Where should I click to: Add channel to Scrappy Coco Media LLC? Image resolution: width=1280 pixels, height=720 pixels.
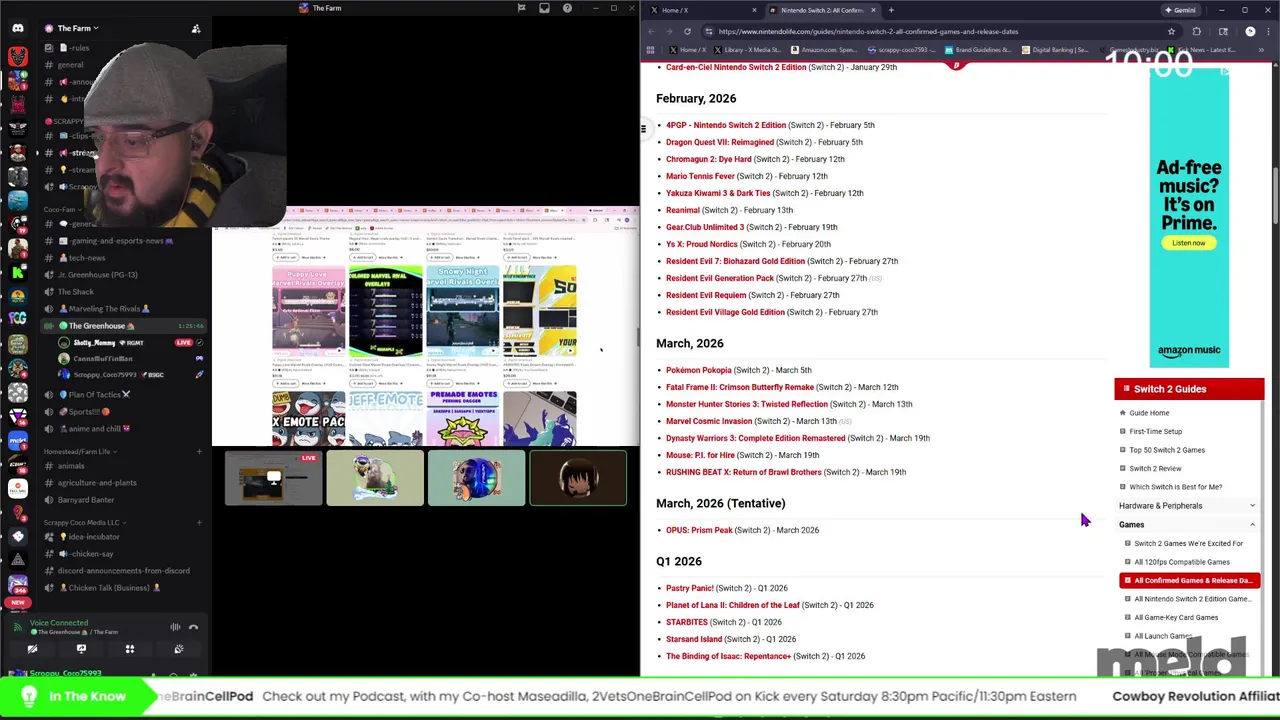coord(199,522)
